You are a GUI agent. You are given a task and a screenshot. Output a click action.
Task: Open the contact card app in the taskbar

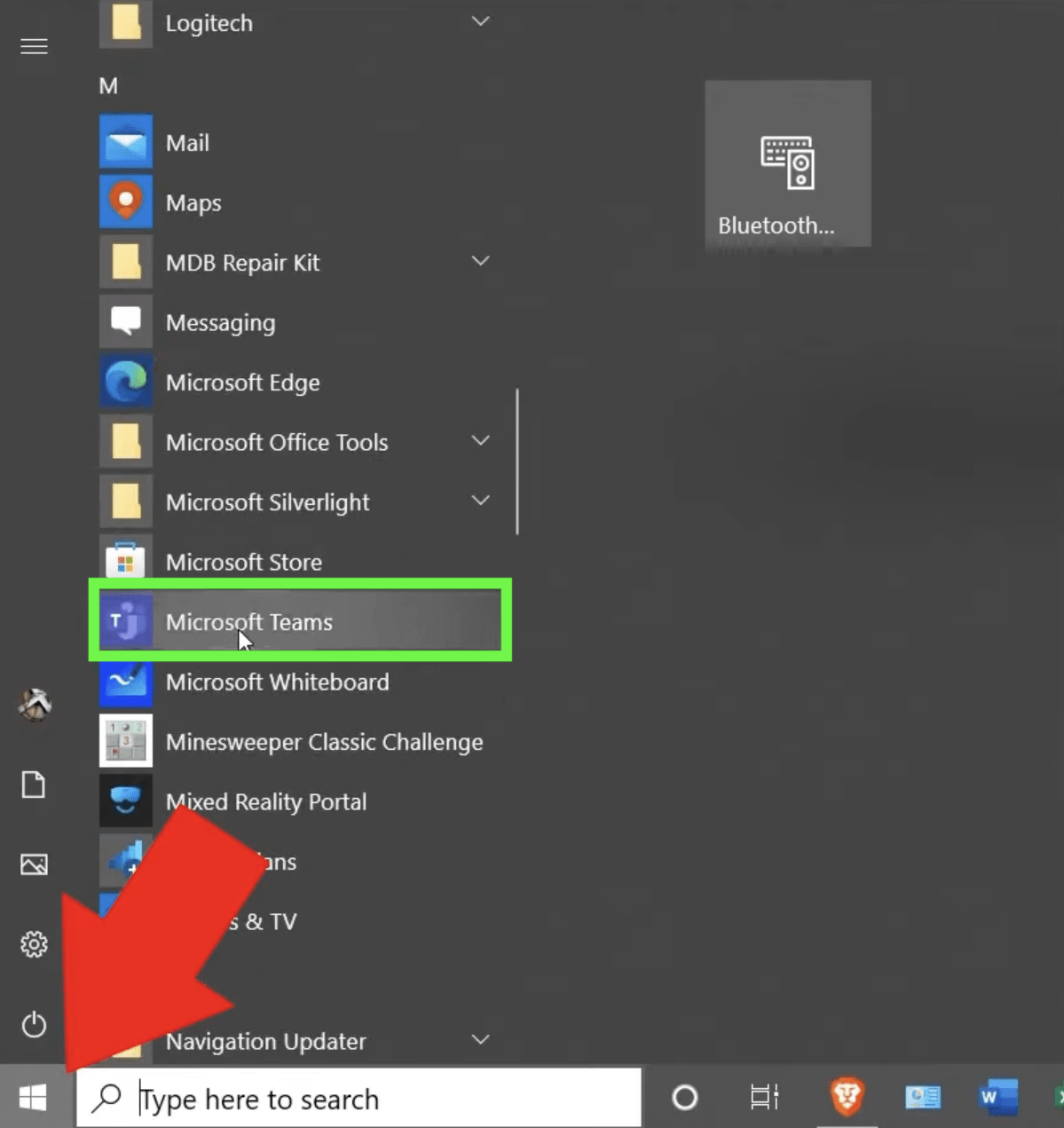pyautogui.click(x=923, y=1098)
